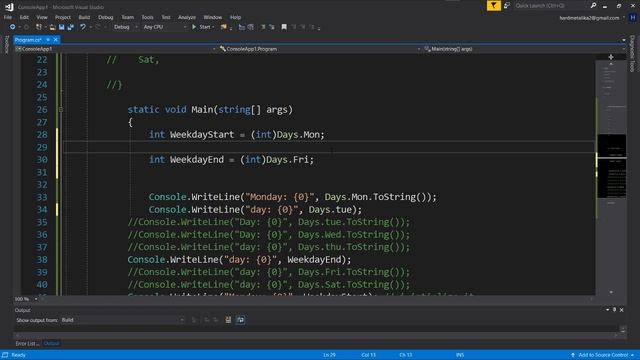Click Days.Fri on line 30
Image resolution: width=640 pixels, height=360 pixels.
coord(287,160)
